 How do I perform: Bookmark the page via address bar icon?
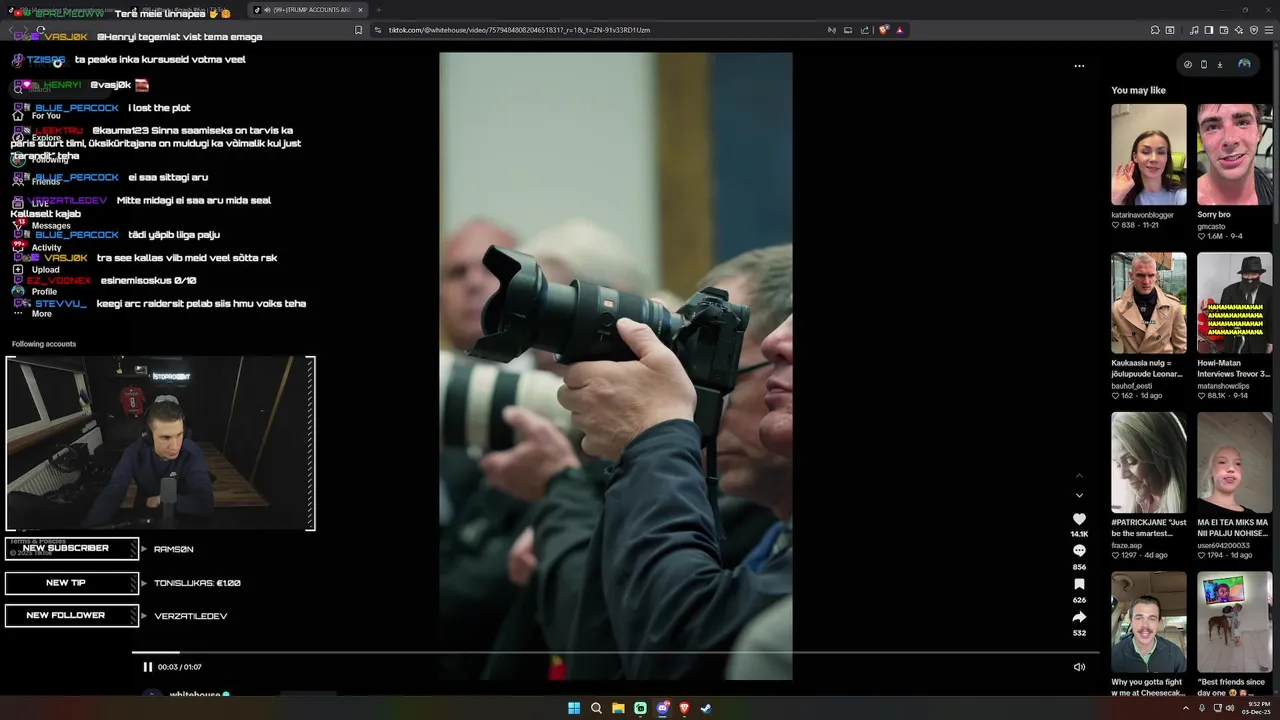(x=358, y=30)
